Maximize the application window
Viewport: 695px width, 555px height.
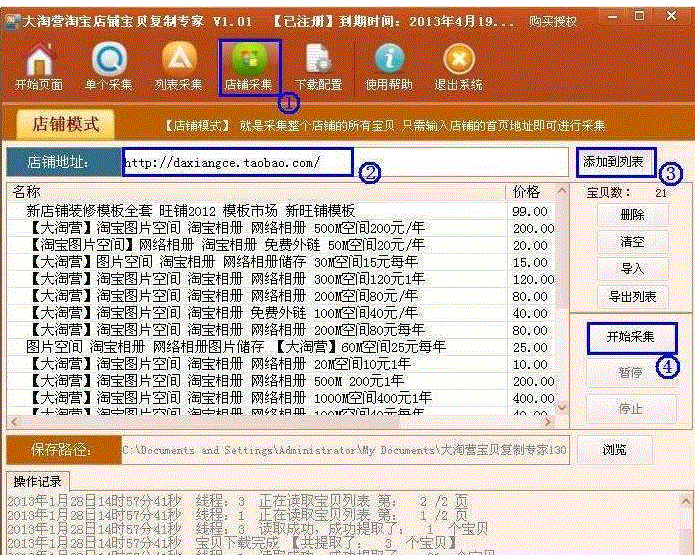(639, 17)
